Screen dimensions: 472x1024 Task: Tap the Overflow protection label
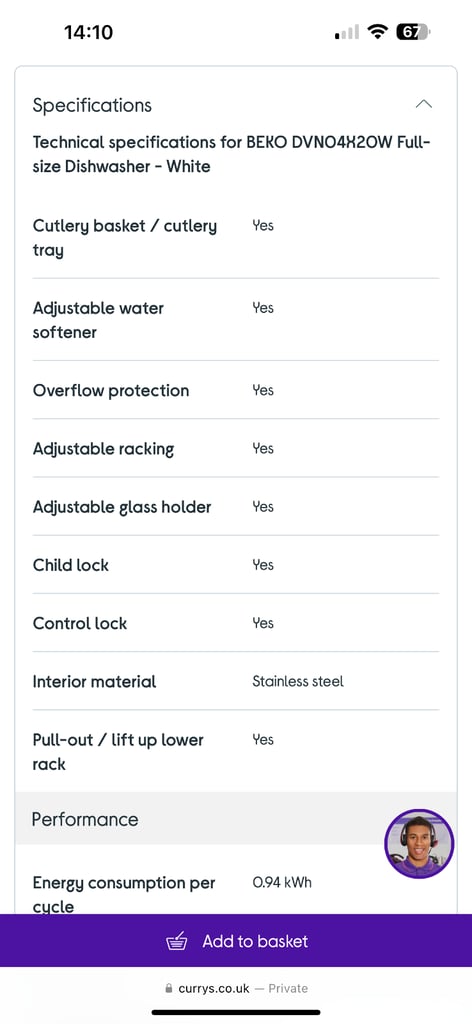click(x=111, y=391)
